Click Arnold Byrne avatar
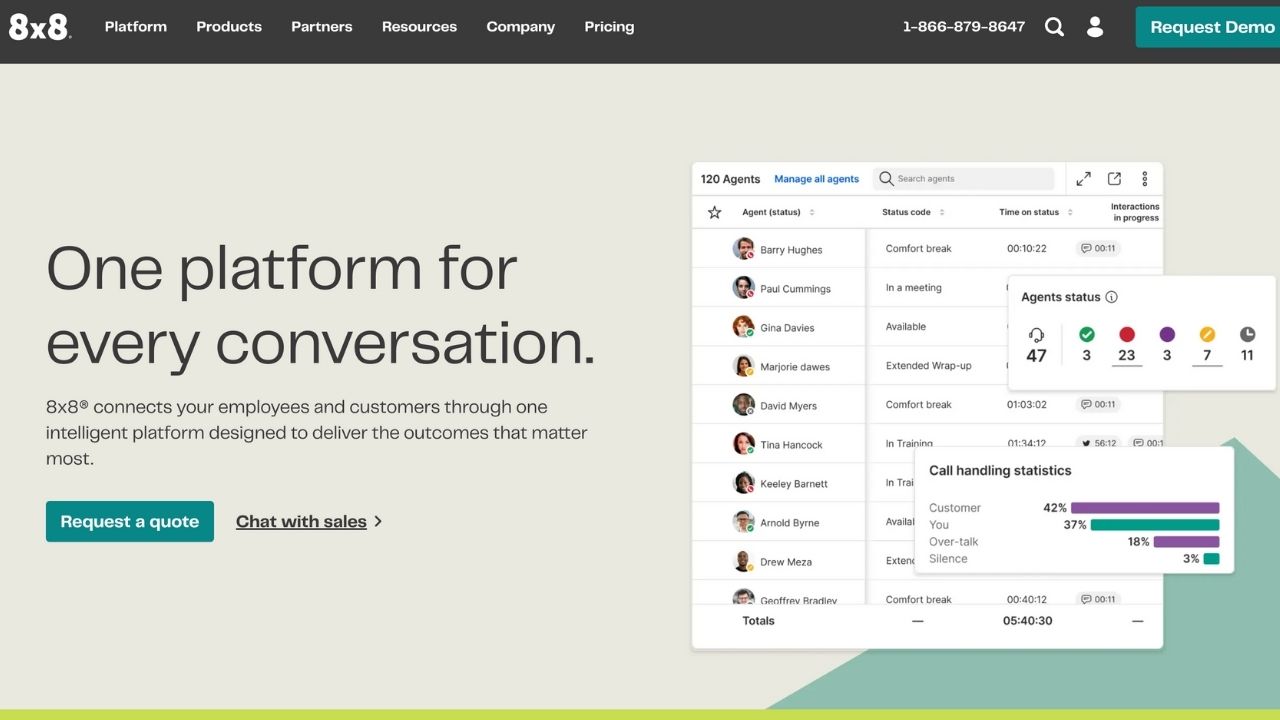The width and height of the screenshot is (1280, 720). [743, 522]
